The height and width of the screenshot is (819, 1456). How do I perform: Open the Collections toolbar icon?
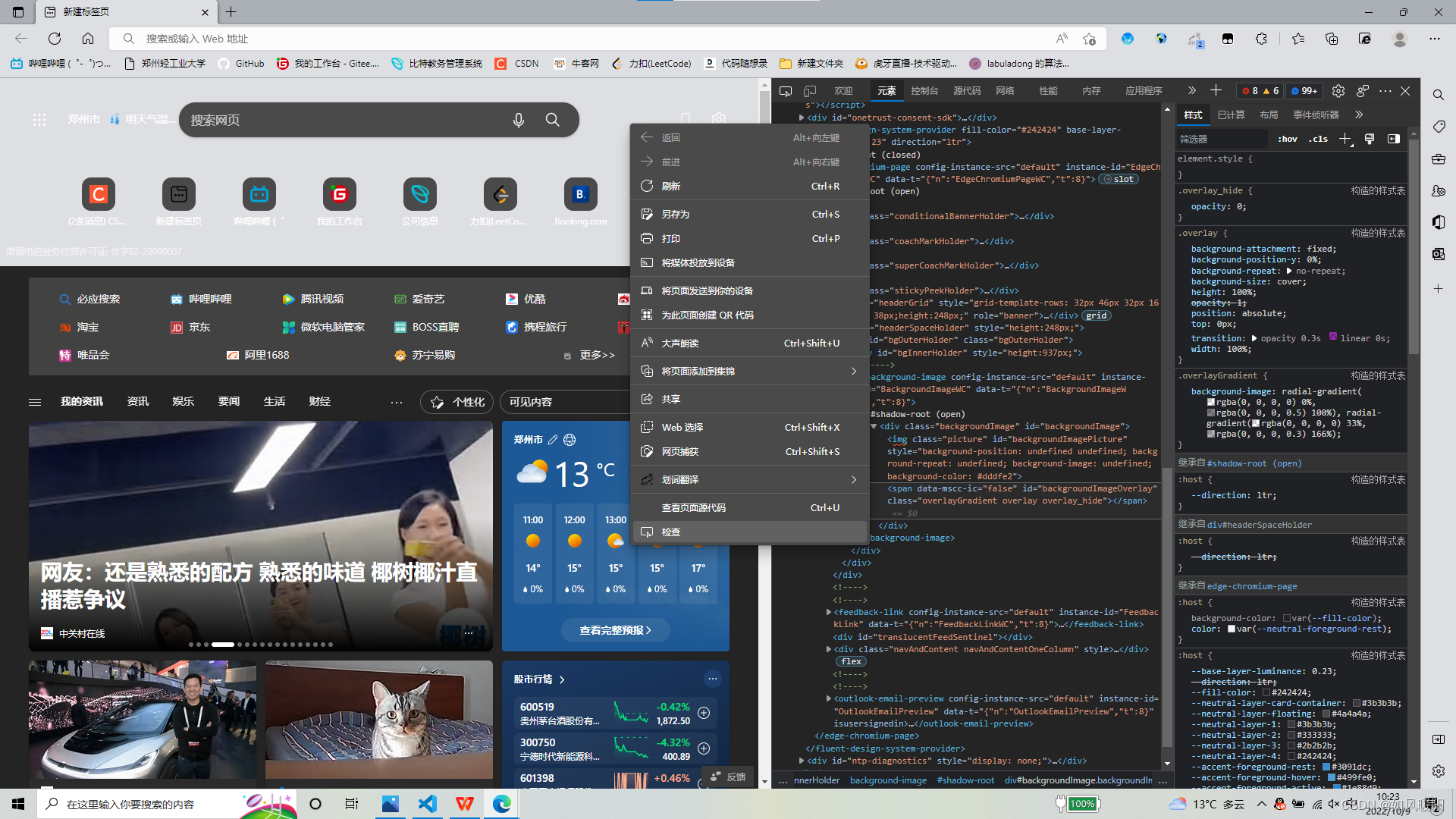pyautogui.click(x=1332, y=39)
